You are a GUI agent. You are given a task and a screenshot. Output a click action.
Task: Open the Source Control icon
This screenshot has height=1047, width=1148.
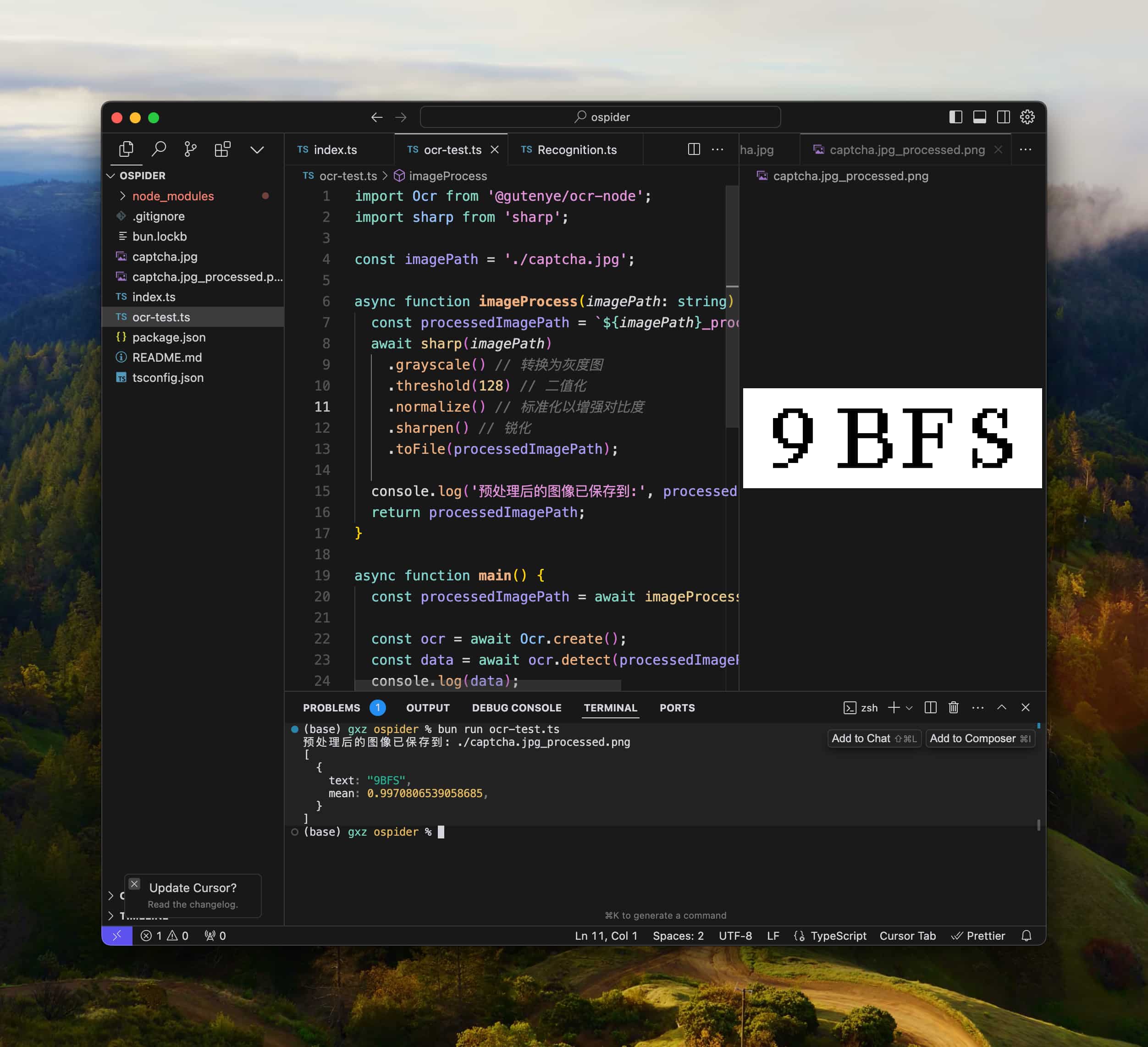190,149
